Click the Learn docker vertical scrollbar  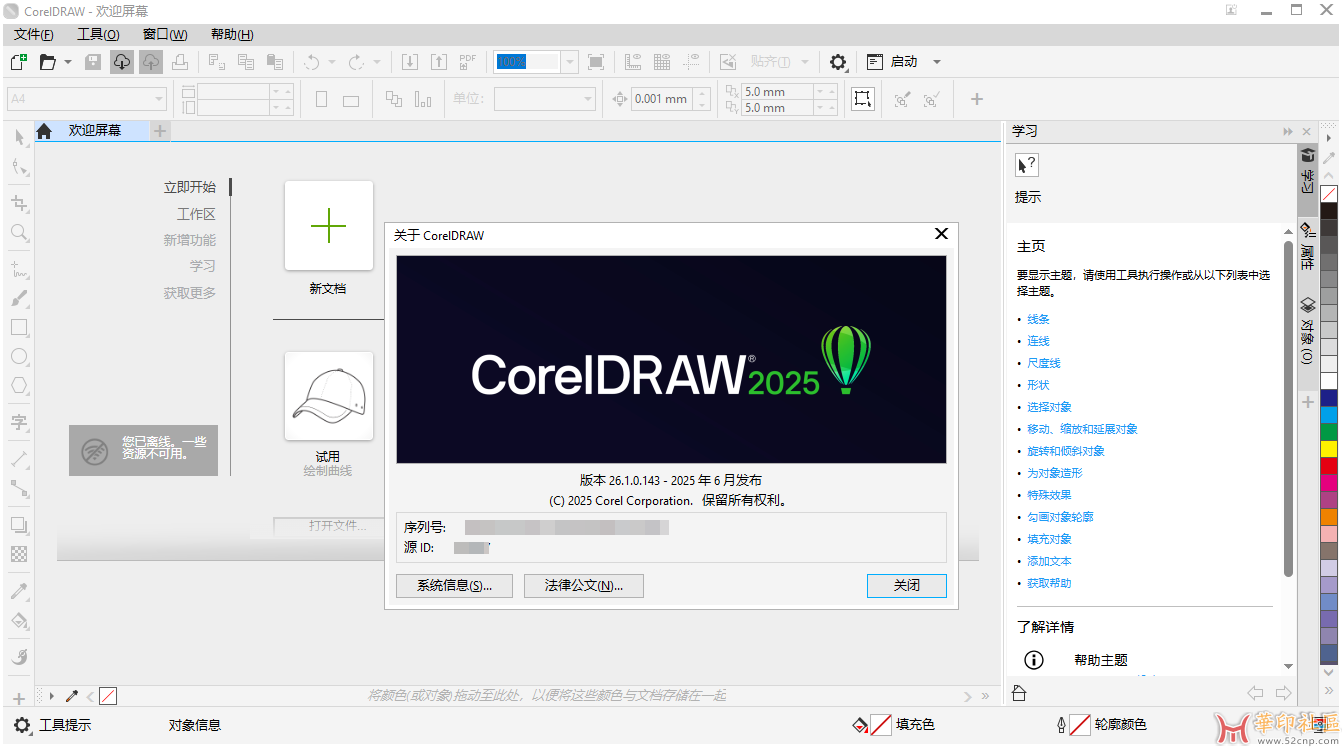point(1288,410)
